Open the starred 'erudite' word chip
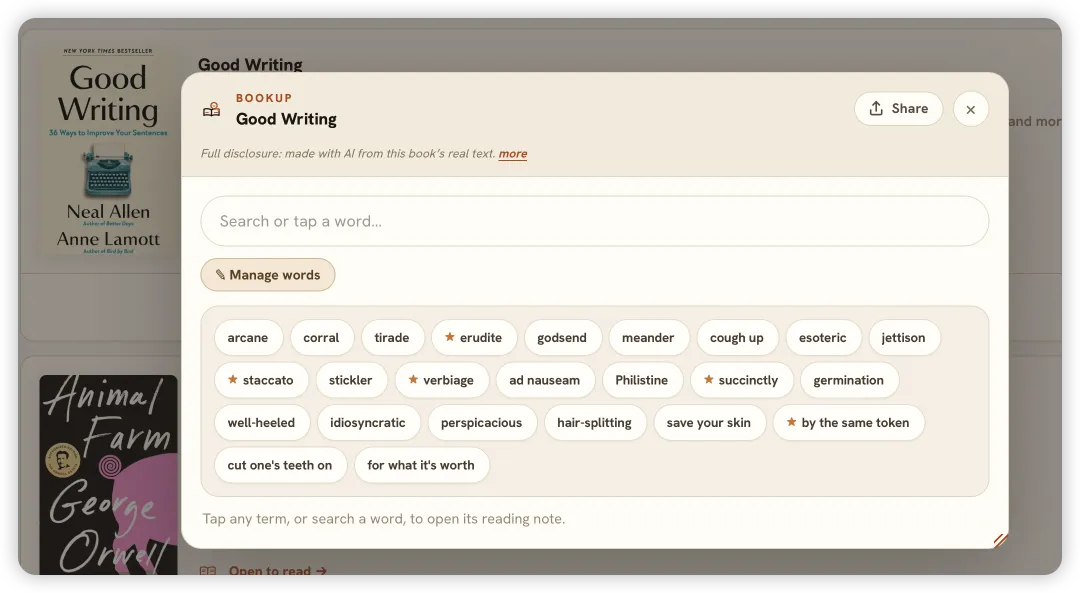Screen dimensions: 1080x593 (x=474, y=337)
